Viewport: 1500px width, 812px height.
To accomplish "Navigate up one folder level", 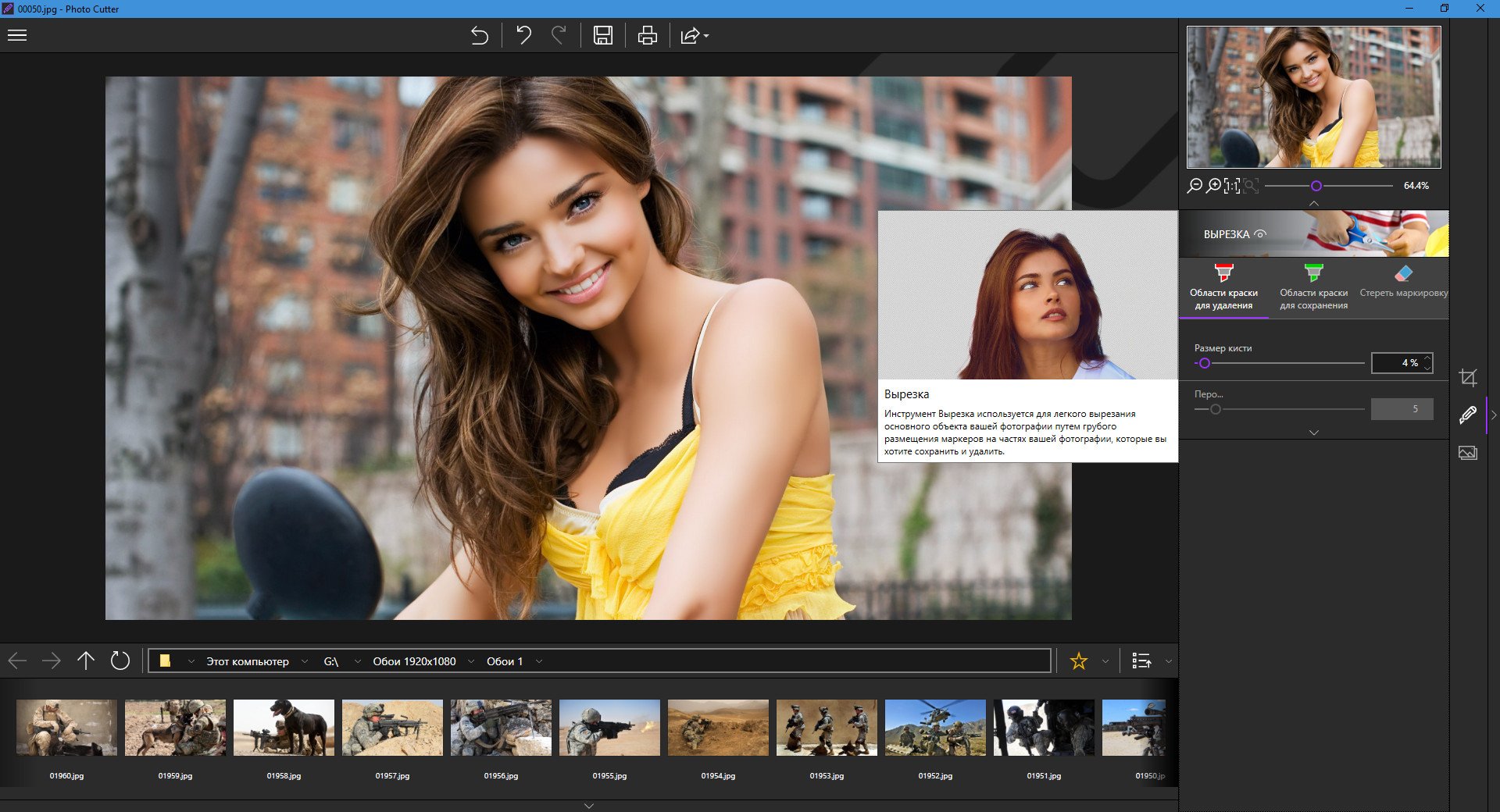I will point(86,661).
